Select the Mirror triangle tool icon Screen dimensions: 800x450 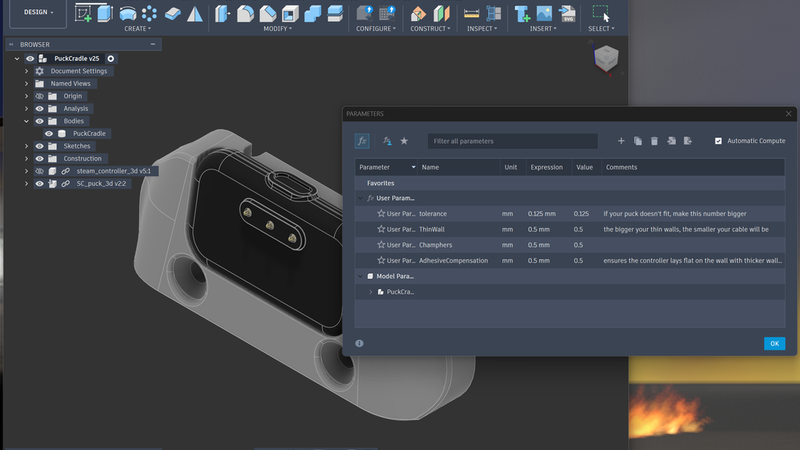[194, 14]
